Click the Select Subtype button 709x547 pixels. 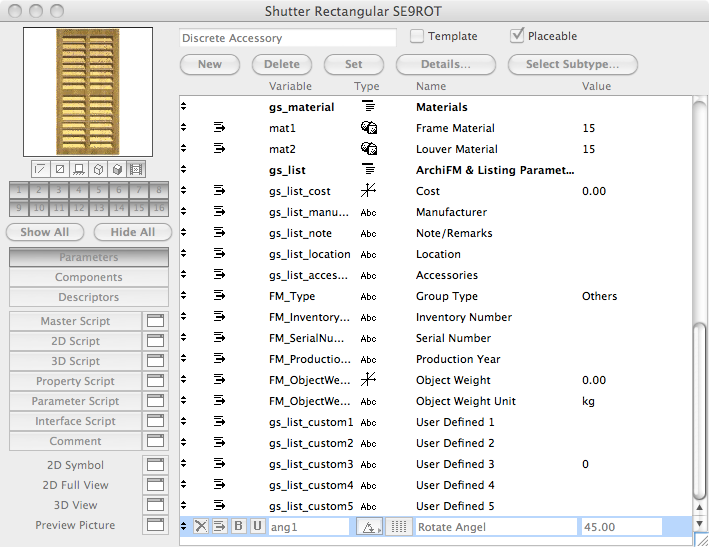[573, 64]
